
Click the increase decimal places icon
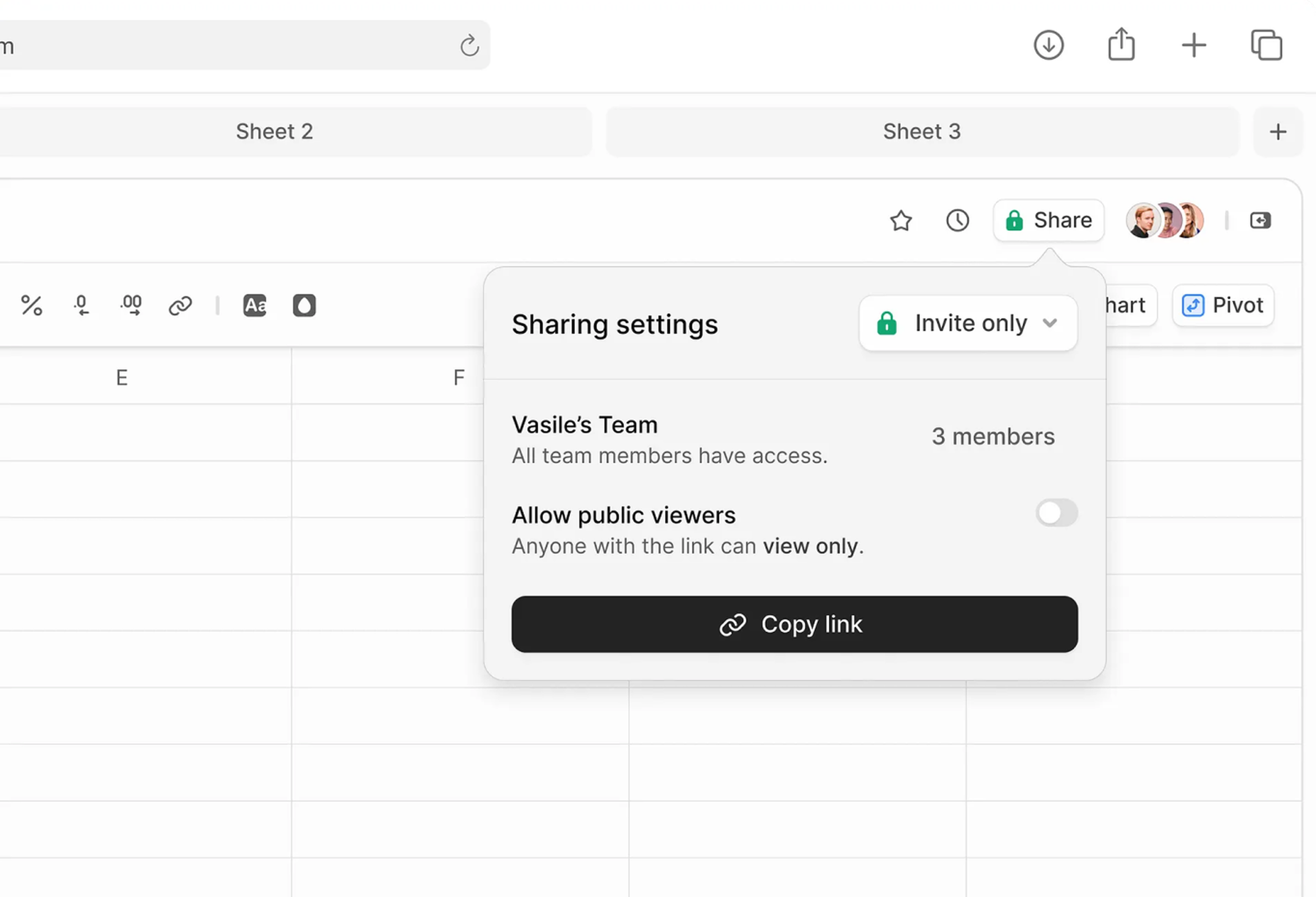click(132, 306)
